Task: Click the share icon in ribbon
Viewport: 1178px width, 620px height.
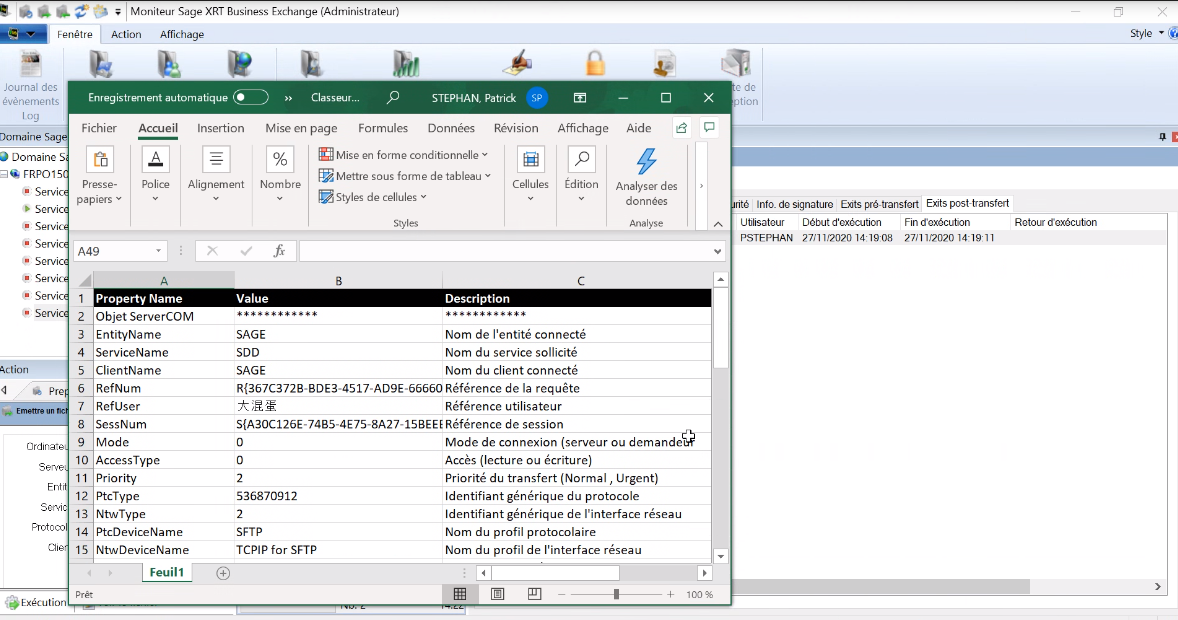Action: coord(681,128)
